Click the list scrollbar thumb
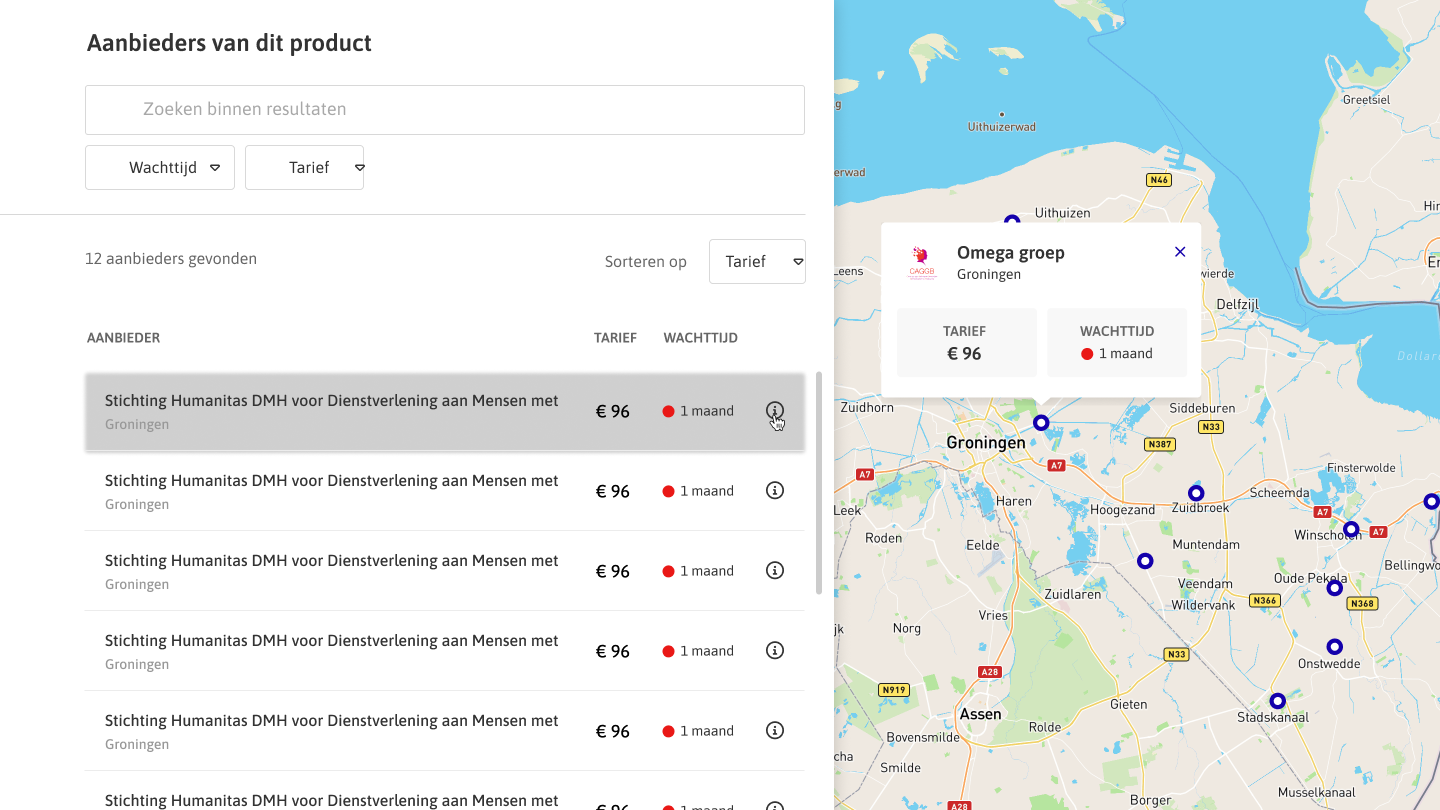The width and height of the screenshot is (1440, 810). click(x=819, y=483)
